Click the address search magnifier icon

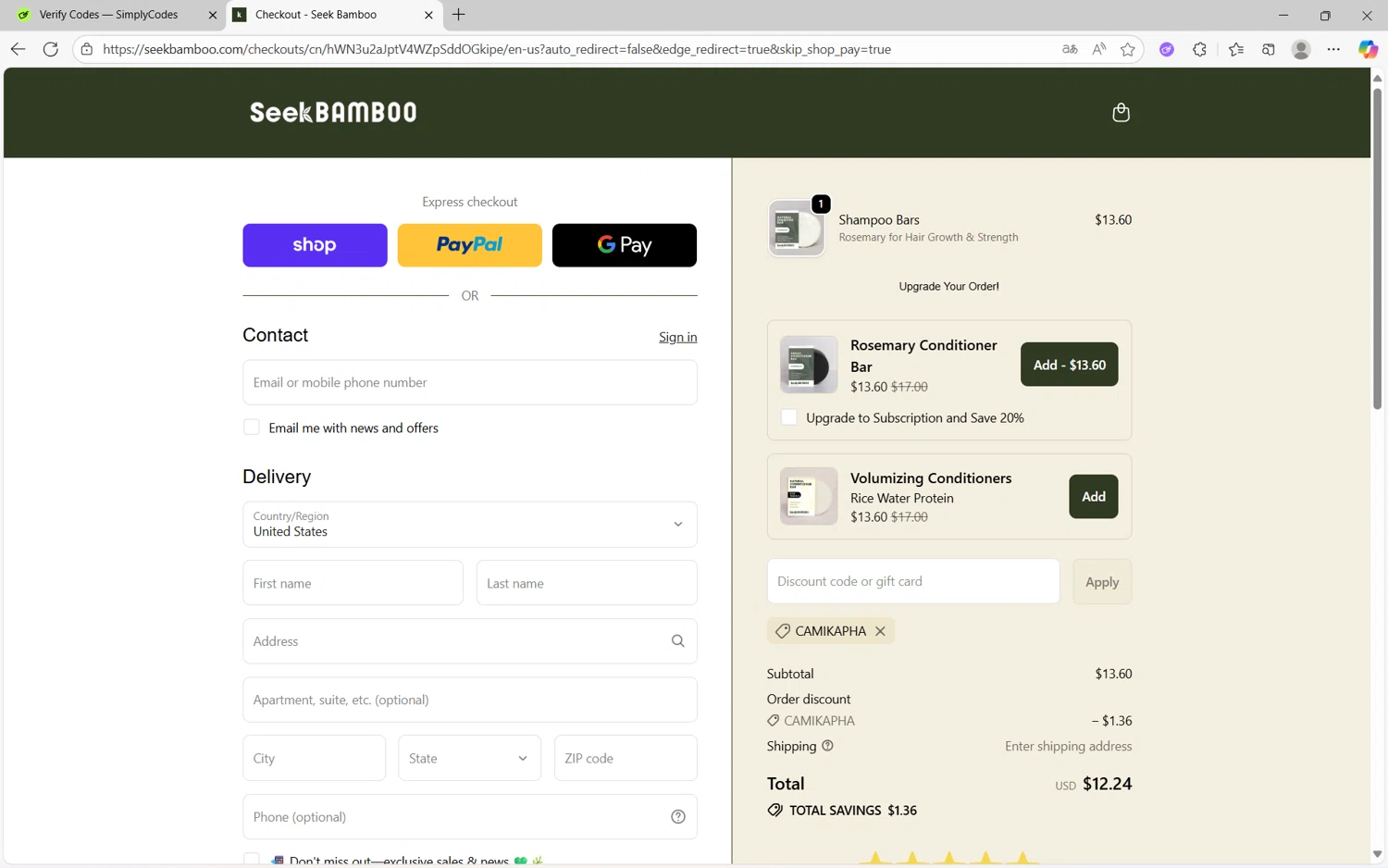(677, 641)
